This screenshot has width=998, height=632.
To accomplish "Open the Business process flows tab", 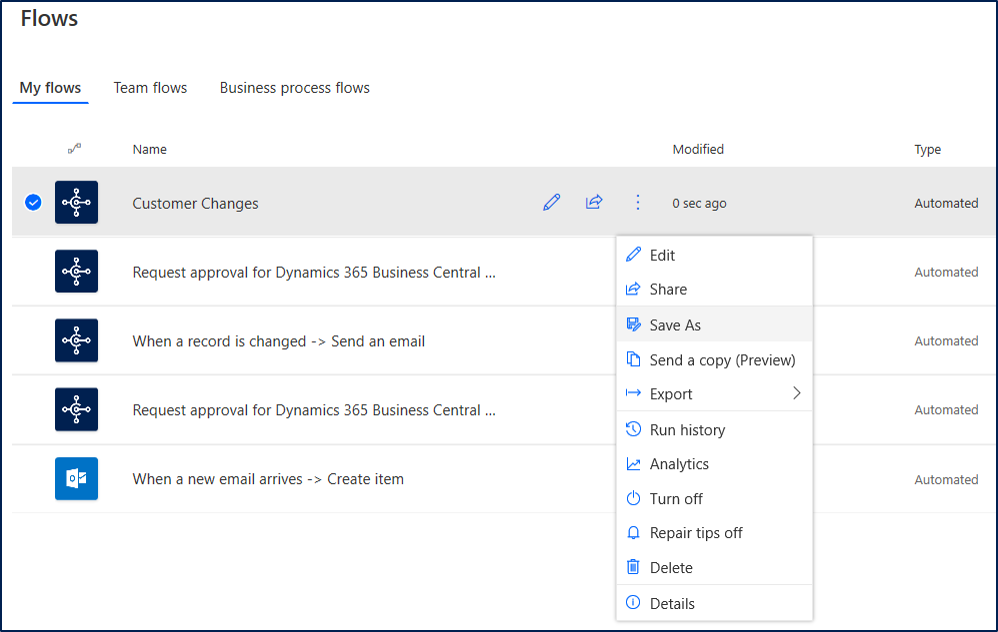I will click(x=295, y=88).
